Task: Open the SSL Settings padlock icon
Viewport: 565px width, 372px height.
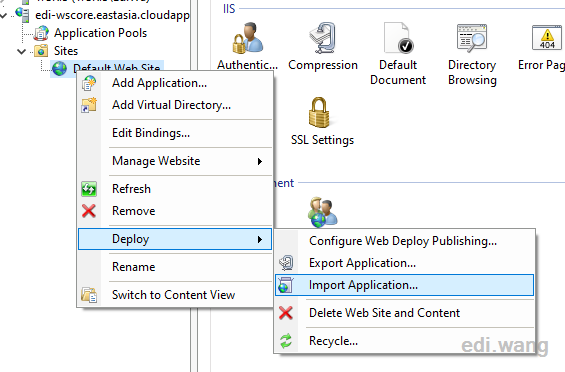Action: tap(319, 112)
